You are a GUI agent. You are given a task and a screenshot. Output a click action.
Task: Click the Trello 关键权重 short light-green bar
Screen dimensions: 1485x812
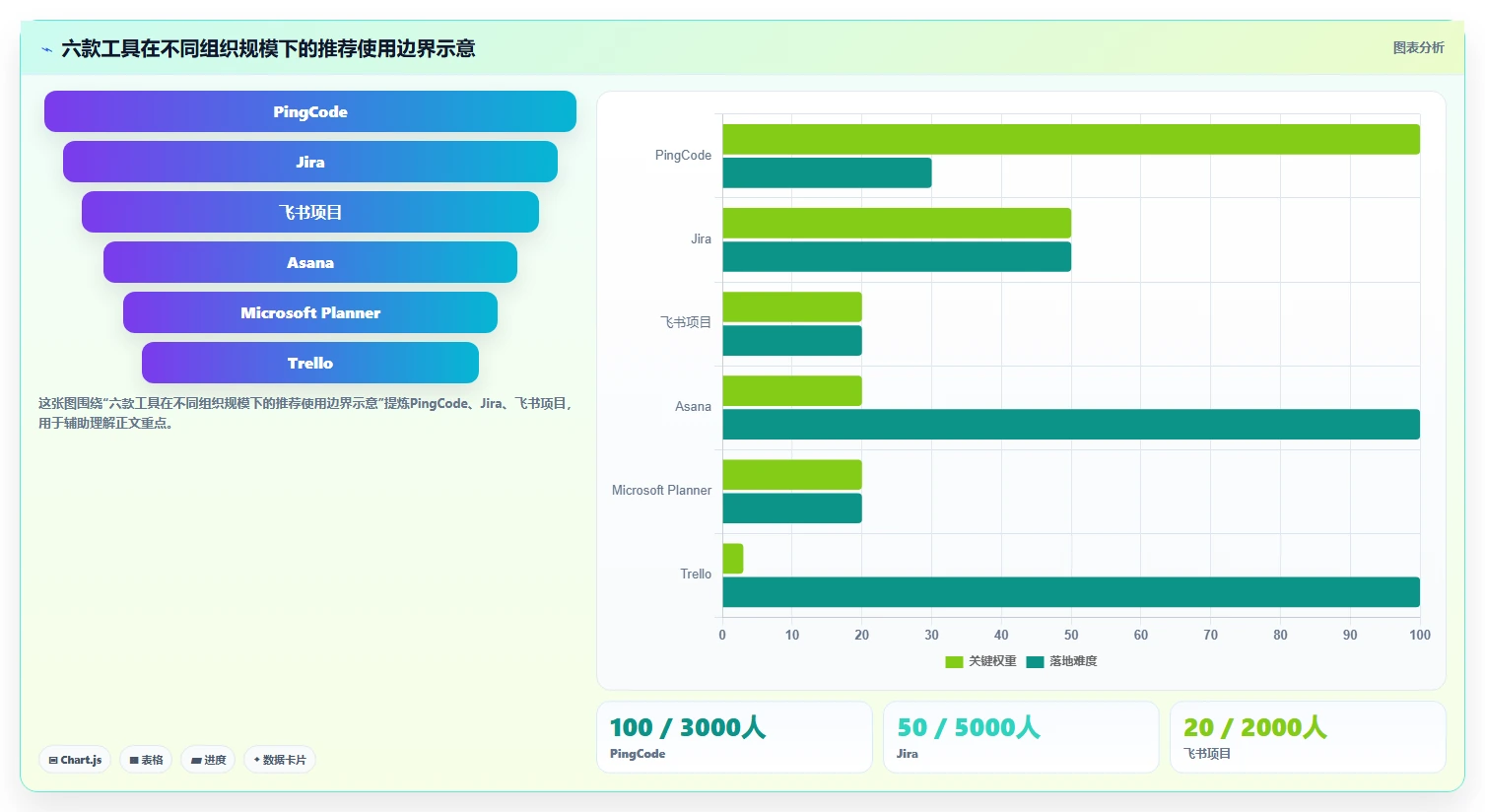pyautogui.click(x=733, y=558)
